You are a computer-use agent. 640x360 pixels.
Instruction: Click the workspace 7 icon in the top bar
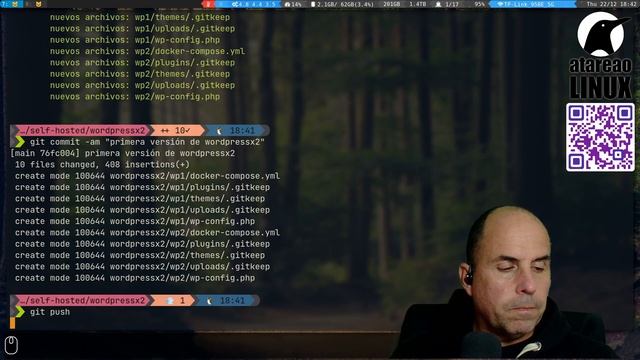(x=11, y=4)
